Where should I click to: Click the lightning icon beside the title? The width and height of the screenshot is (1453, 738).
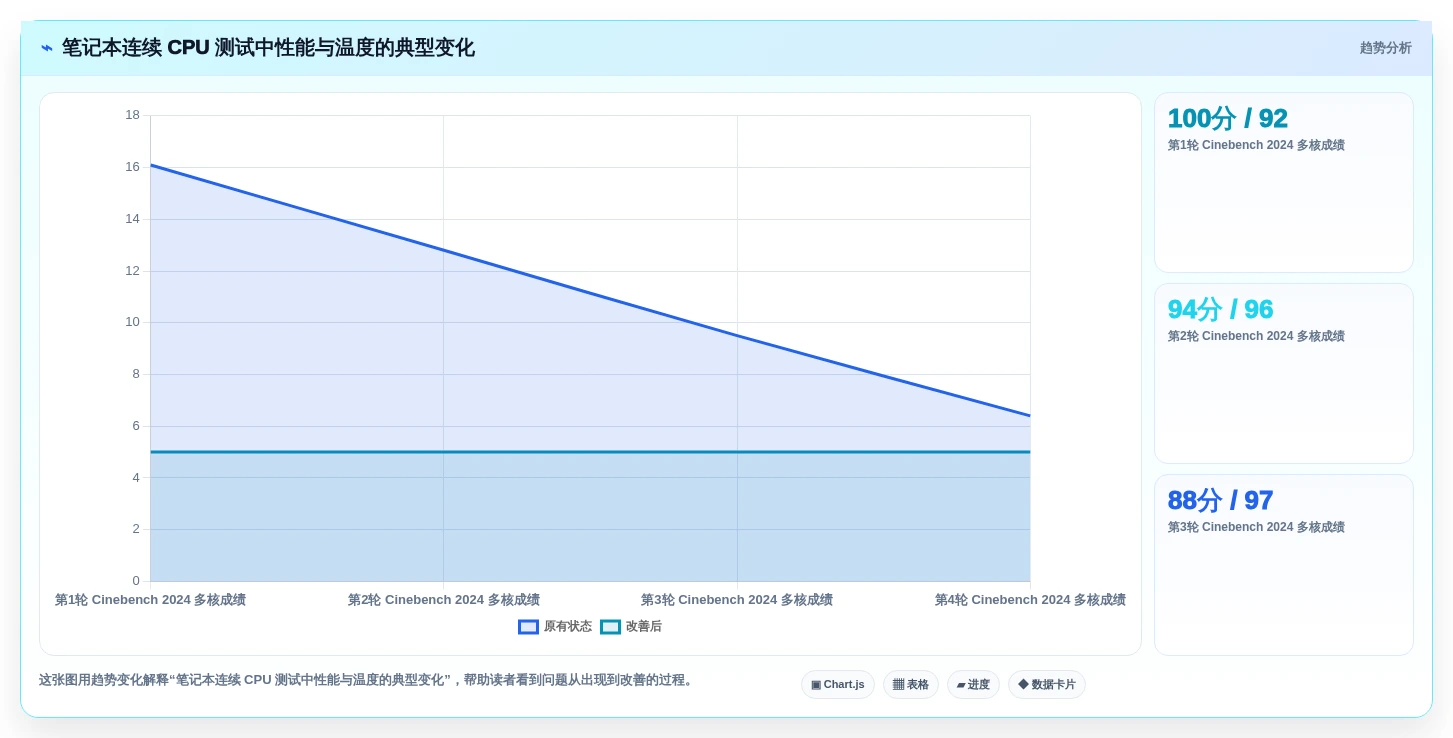tap(47, 48)
